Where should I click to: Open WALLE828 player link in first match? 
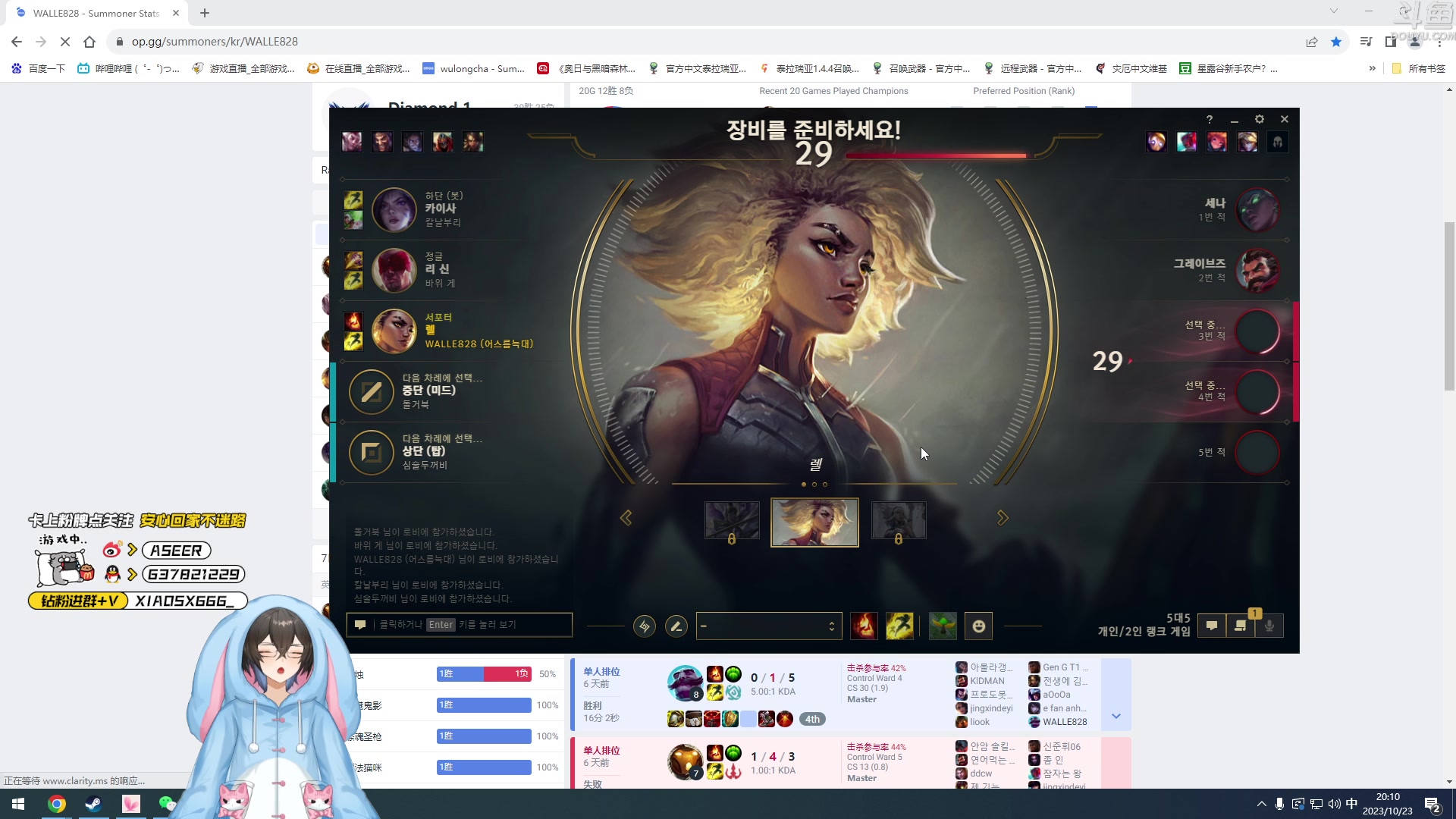1065,722
